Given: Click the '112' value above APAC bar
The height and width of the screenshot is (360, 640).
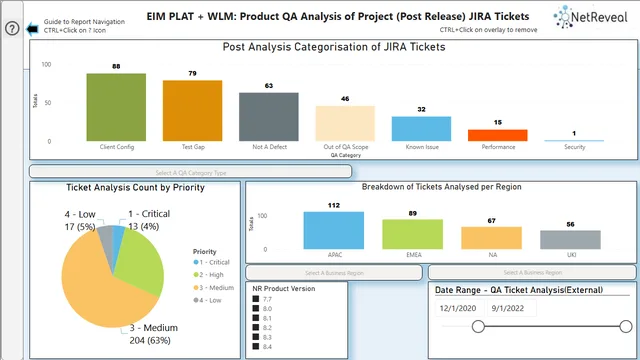Looking at the screenshot, I should (x=334, y=205).
